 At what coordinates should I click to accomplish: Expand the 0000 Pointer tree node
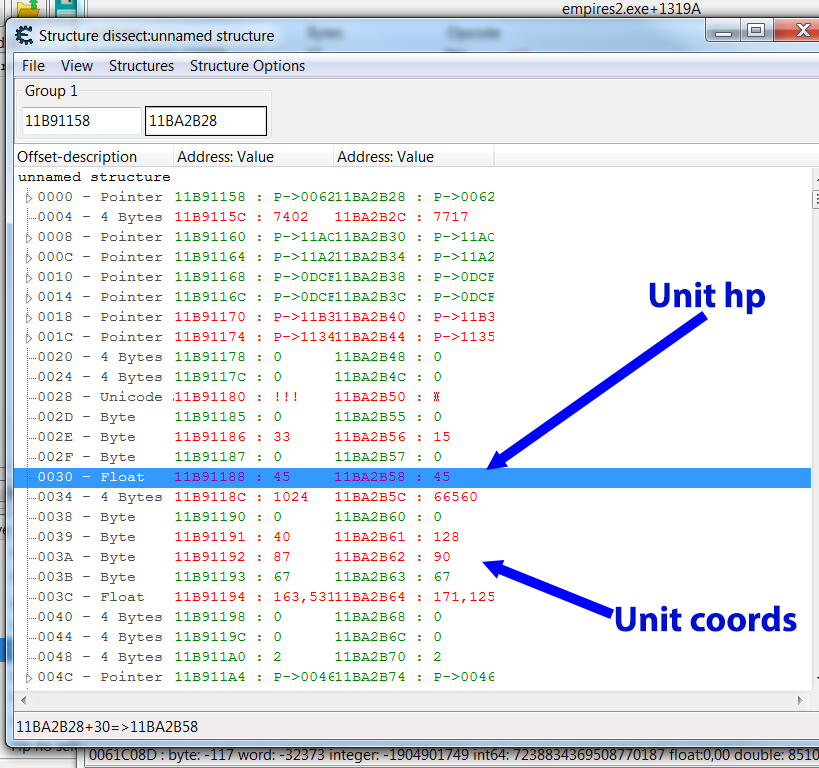(x=28, y=197)
